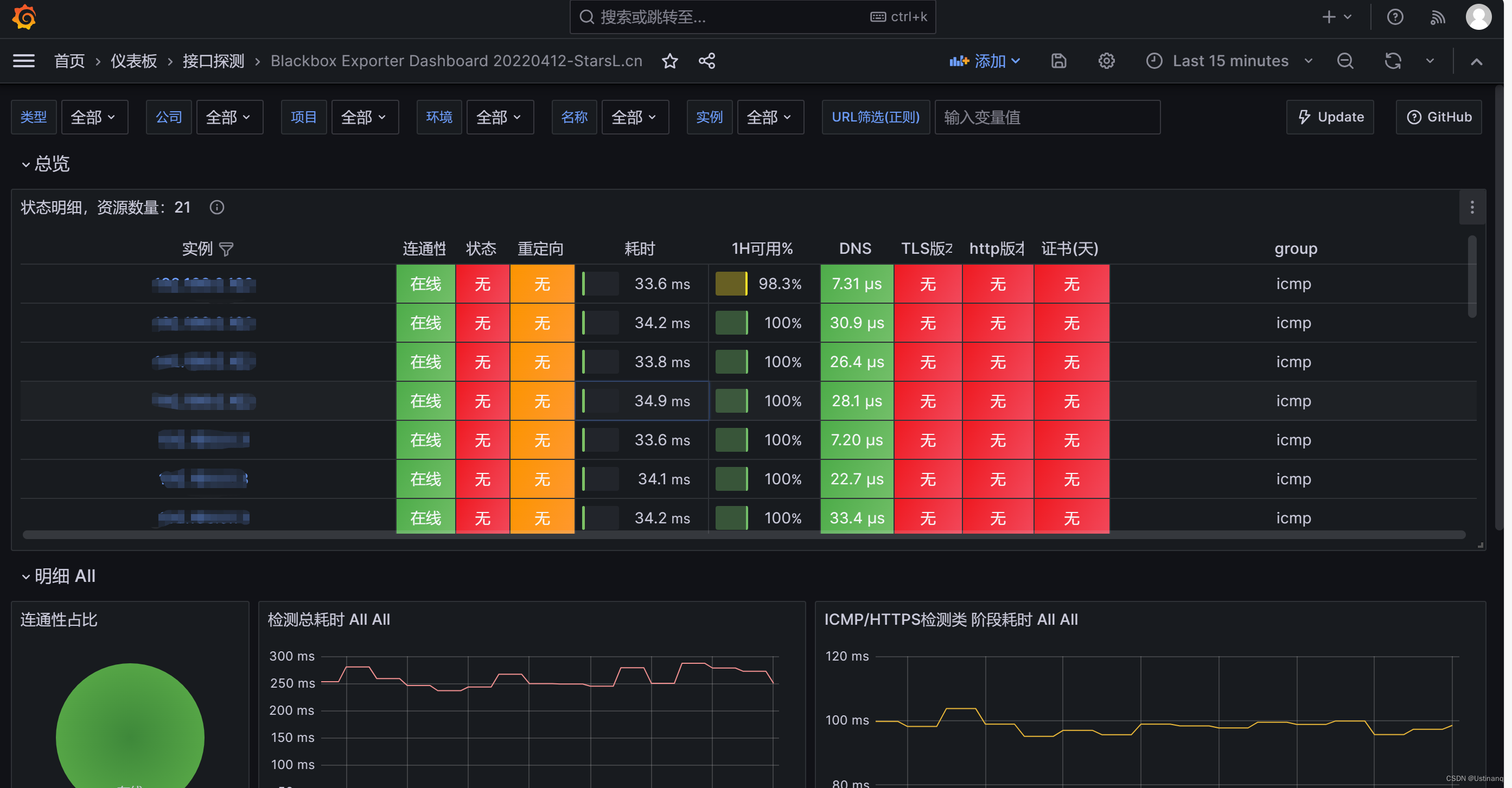
Task: Open the help question mark icon
Action: (x=1395, y=17)
